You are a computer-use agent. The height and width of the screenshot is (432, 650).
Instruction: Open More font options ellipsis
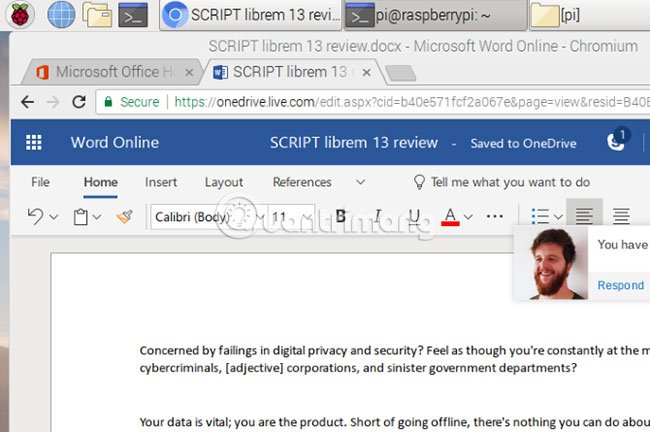pyautogui.click(x=495, y=216)
